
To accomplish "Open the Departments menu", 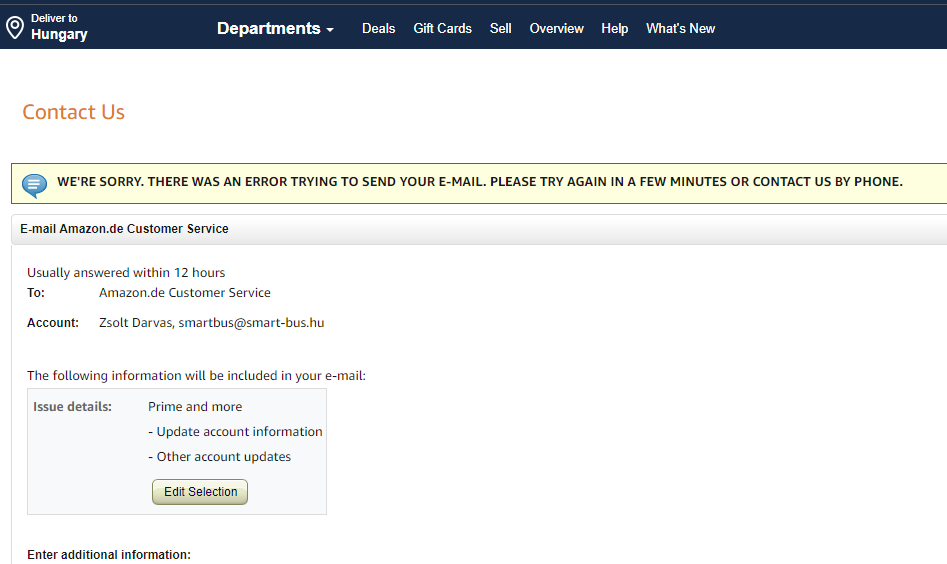I will click(275, 28).
